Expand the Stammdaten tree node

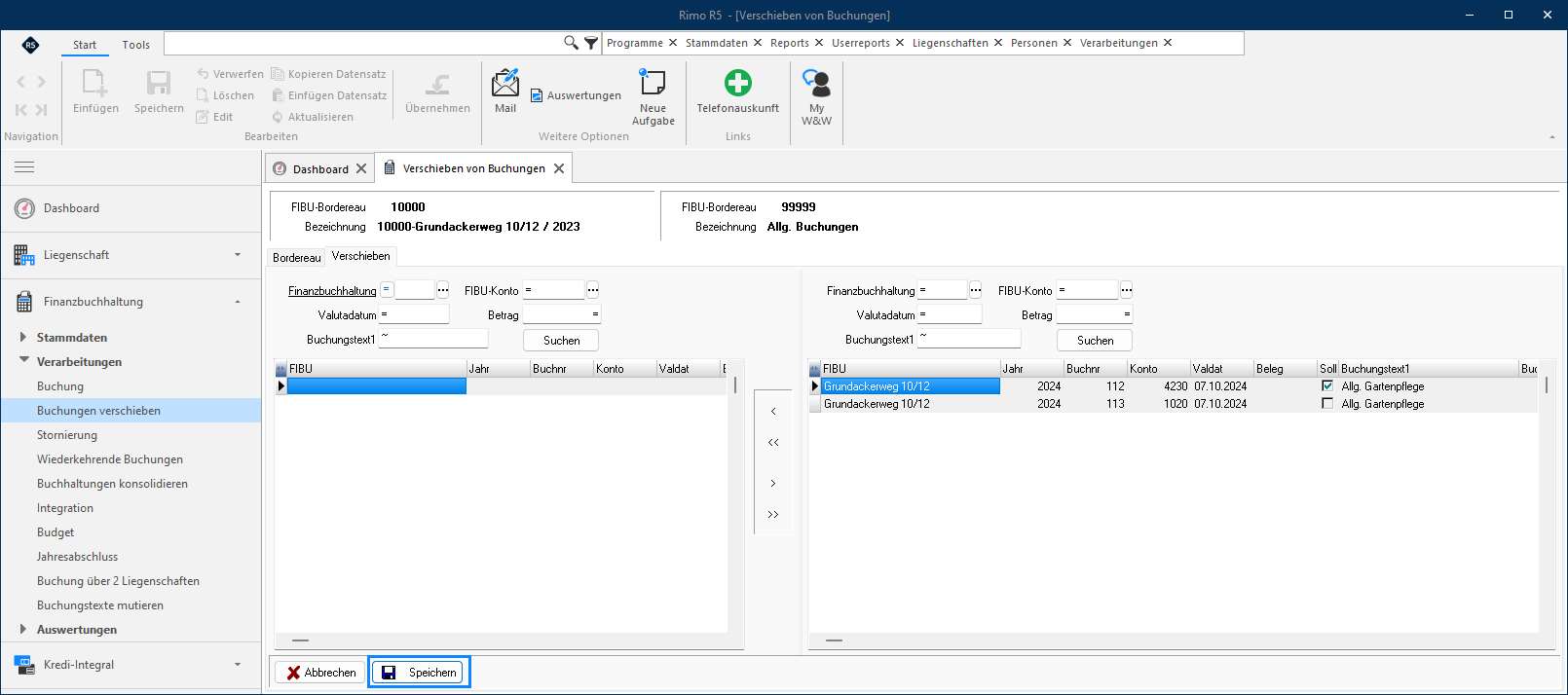pos(23,338)
